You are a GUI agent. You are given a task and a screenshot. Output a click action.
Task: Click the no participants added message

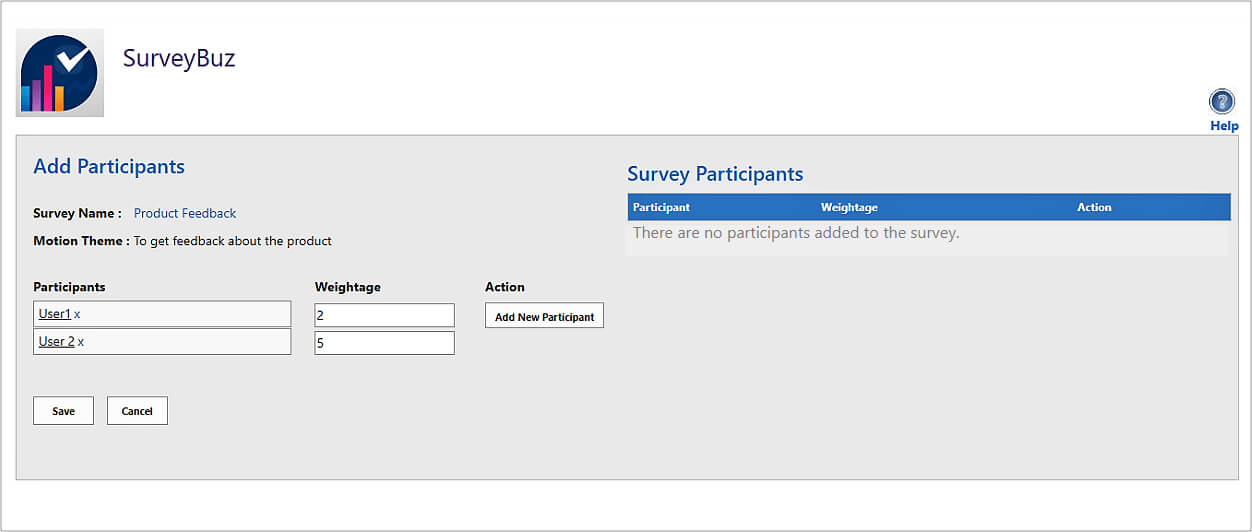[x=796, y=233]
